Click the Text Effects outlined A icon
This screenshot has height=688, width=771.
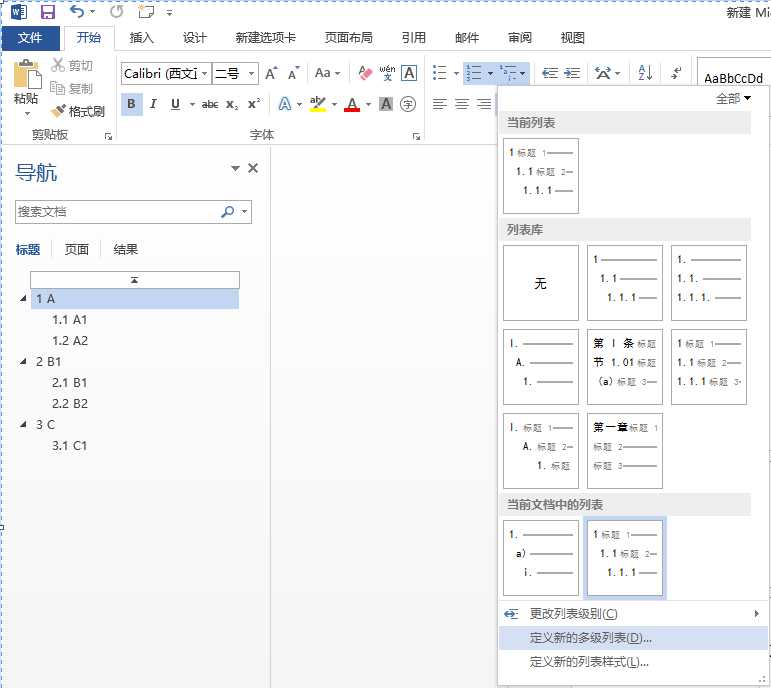coord(284,104)
